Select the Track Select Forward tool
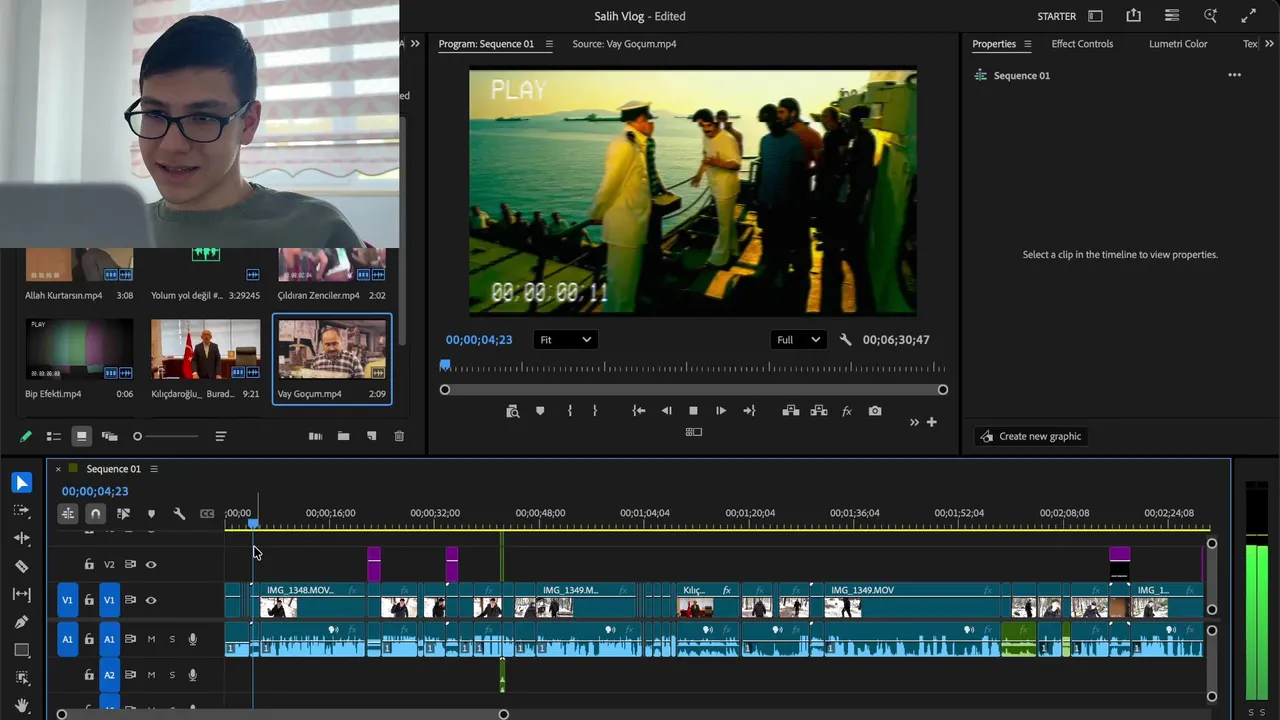The height and width of the screenshot is (720, 1280). point(22,510)
